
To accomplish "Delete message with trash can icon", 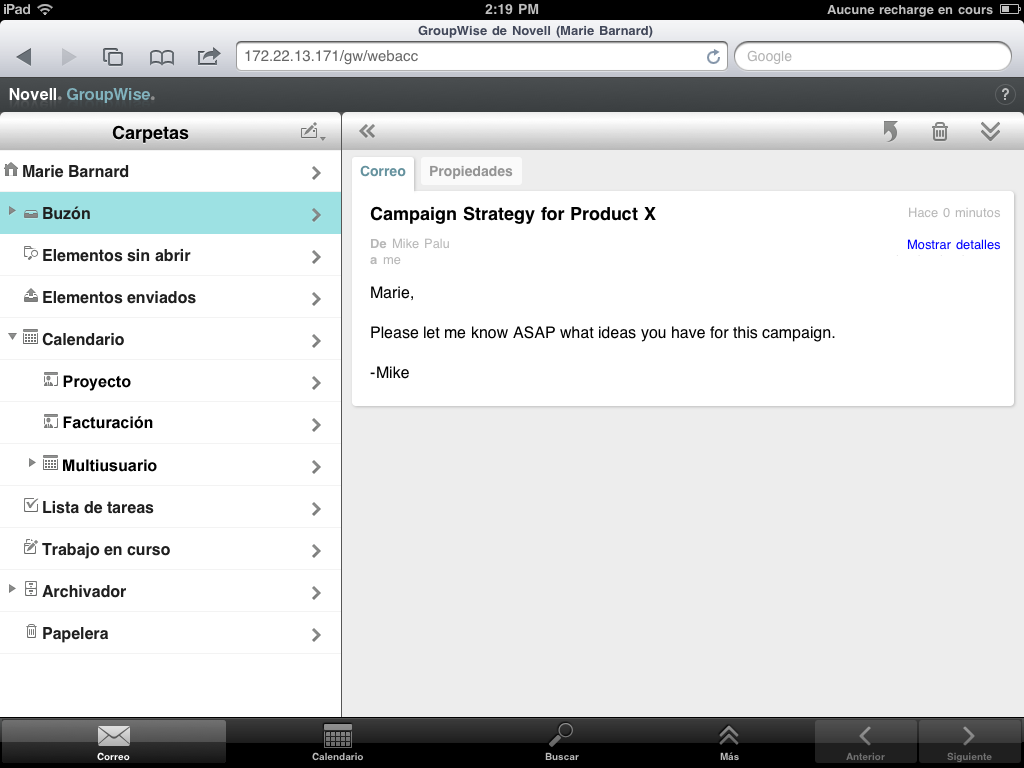I will click(x=940, y=131).
